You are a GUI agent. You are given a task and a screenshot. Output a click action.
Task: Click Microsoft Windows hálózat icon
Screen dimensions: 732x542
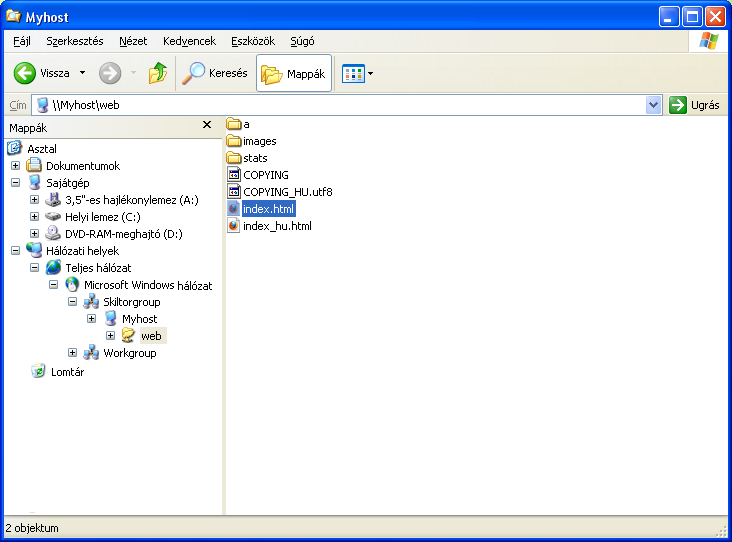point(72,284)
